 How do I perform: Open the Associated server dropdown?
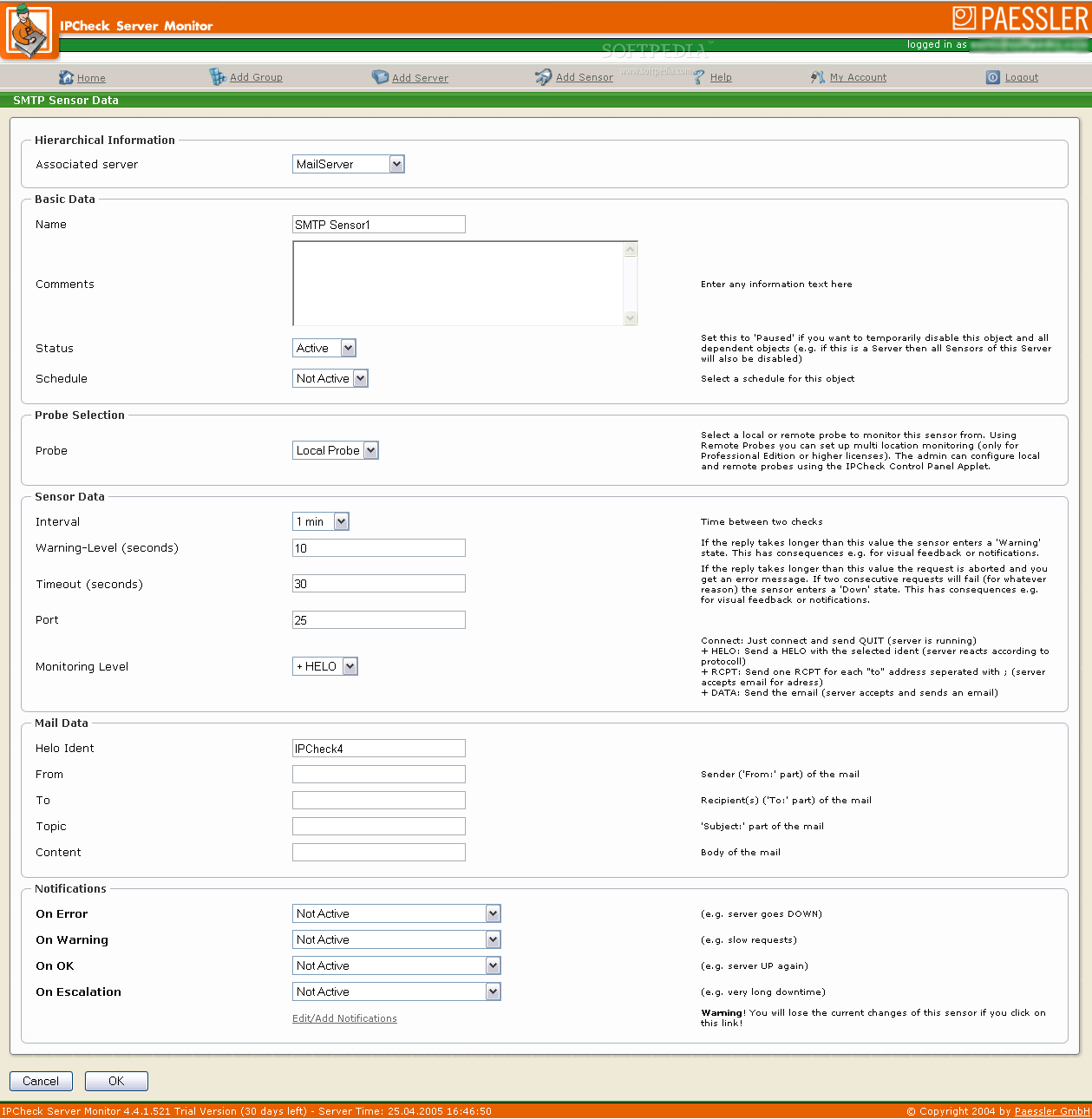pyautogui.click(x=349, y=164)
